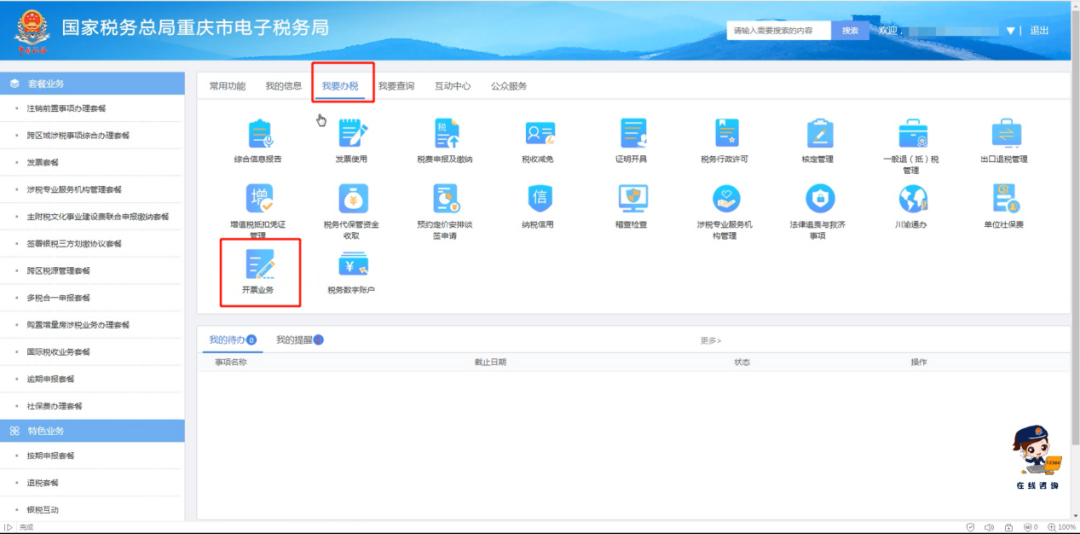
Task: Switch to 互动中心 tab
Action: point(453,86)
